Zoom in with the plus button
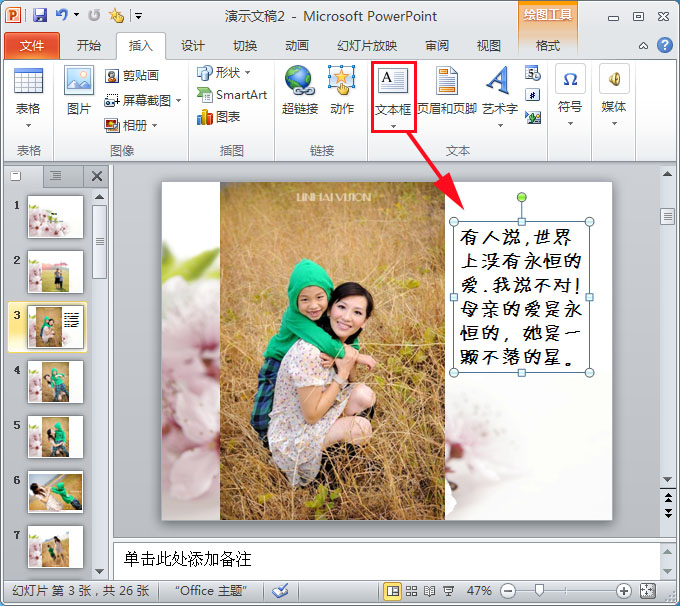This screenshot has height=606, width=680. [623, 591]
